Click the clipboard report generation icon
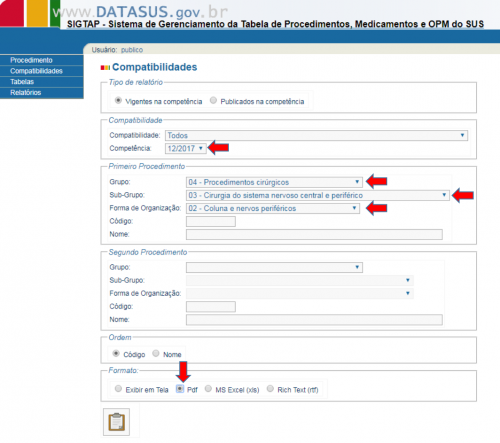The image size is (500, 443). pos(116,422)
